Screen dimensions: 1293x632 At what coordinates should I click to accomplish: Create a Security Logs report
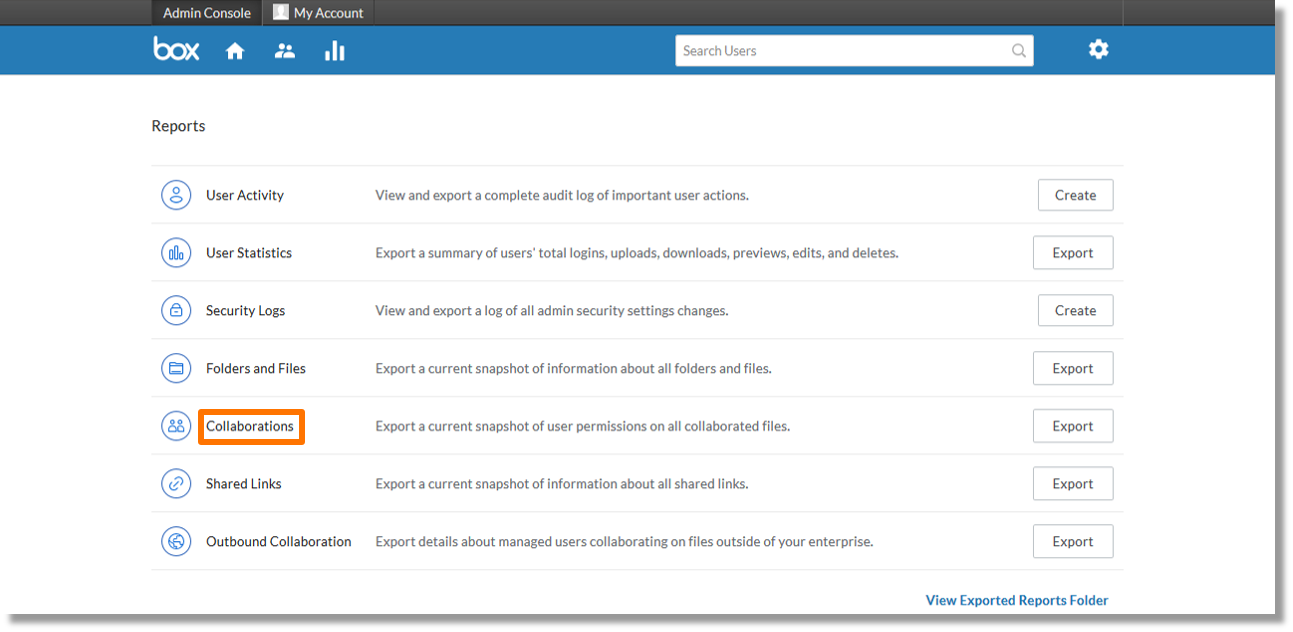1075,311
